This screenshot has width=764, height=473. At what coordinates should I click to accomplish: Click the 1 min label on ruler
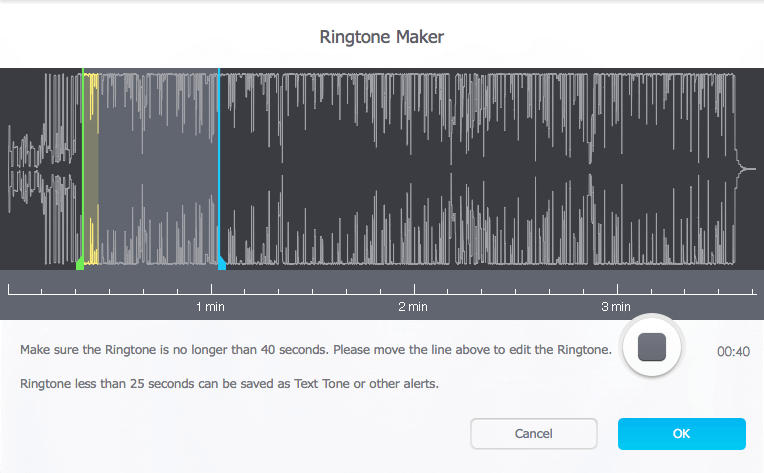(210, 307)
